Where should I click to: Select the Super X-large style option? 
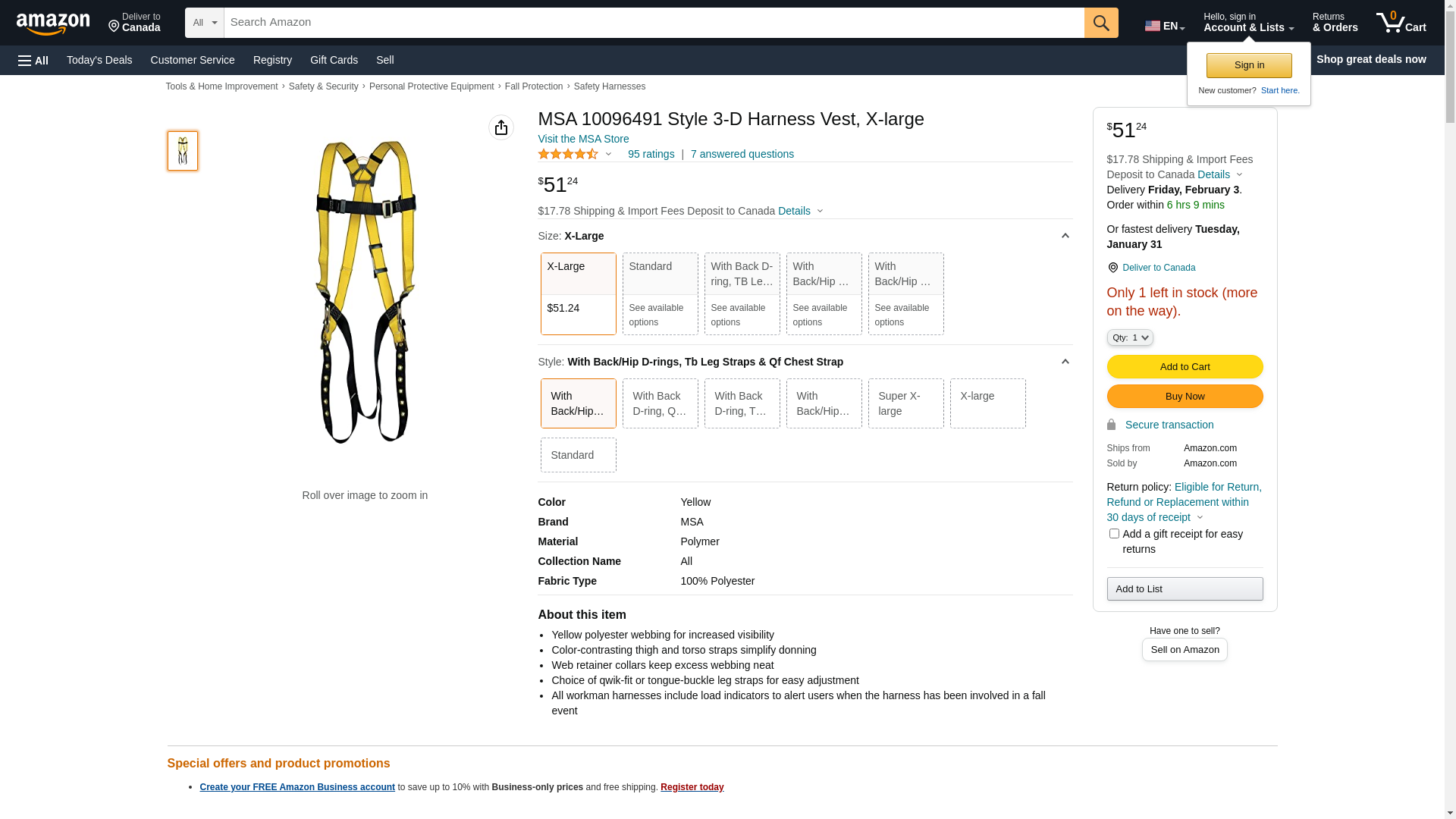pyautogui.click(x=905, y=403)
